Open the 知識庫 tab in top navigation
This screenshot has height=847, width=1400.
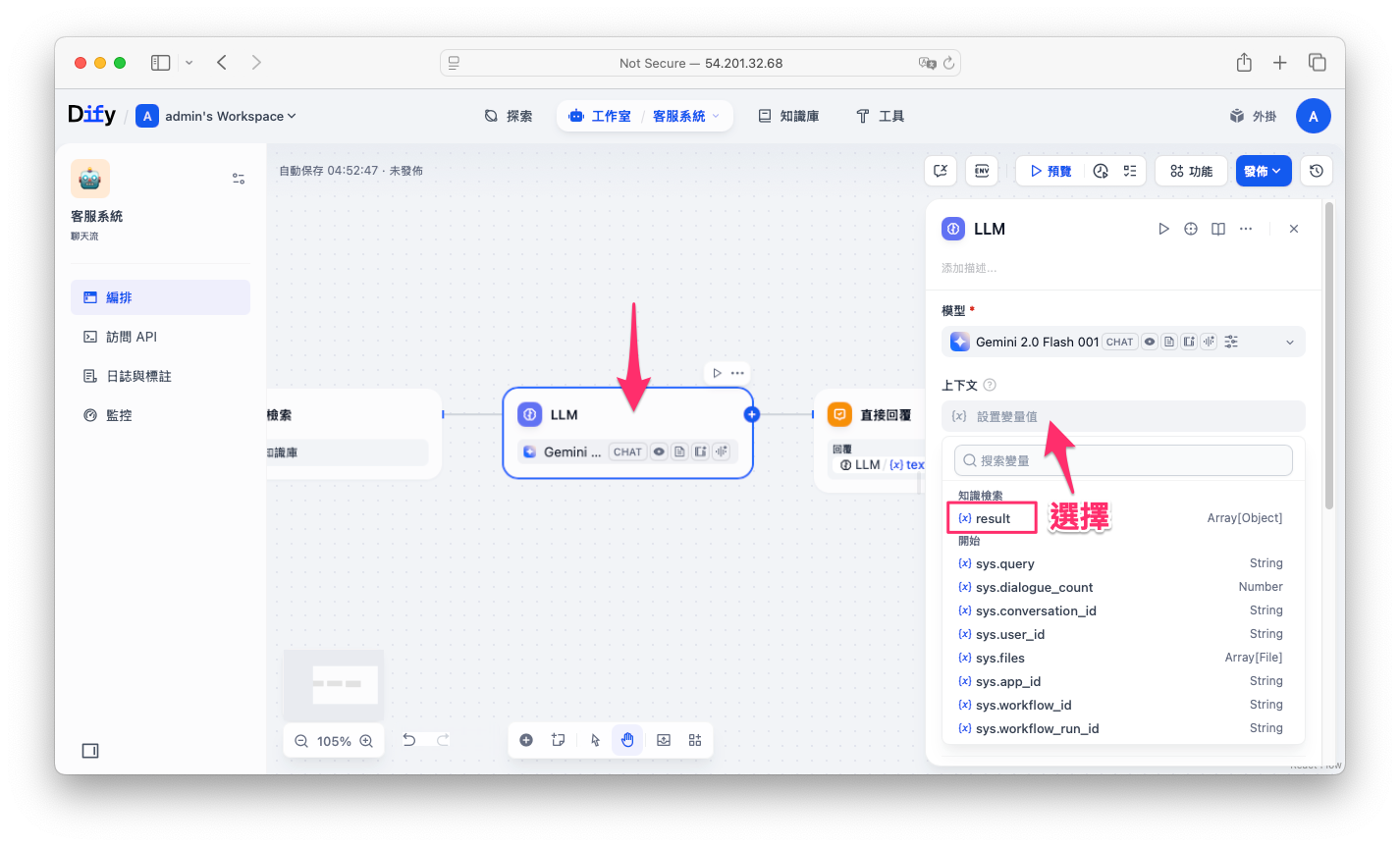click(788, 116)
